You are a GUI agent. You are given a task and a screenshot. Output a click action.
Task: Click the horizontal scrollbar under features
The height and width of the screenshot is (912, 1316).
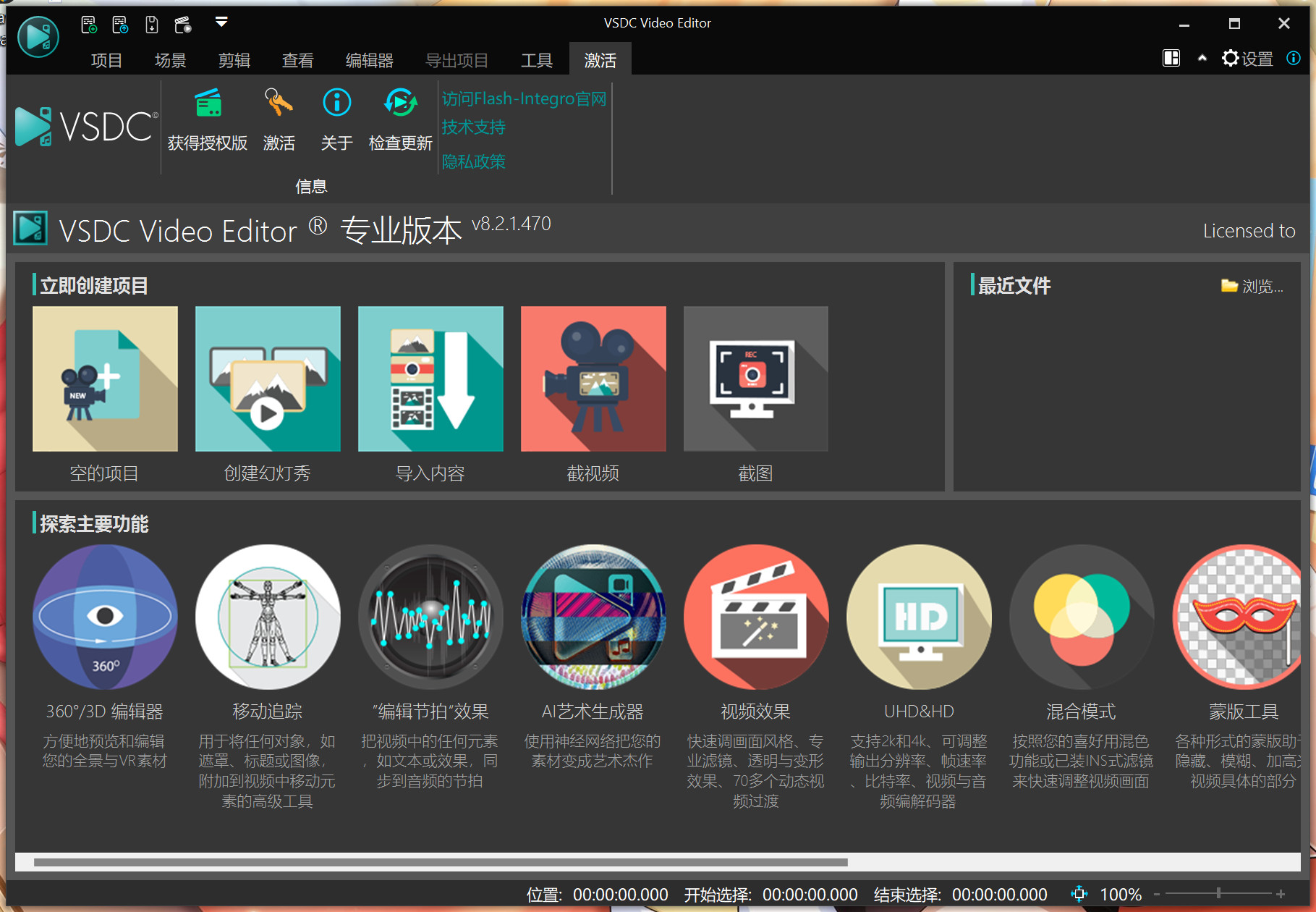point(441,862)
